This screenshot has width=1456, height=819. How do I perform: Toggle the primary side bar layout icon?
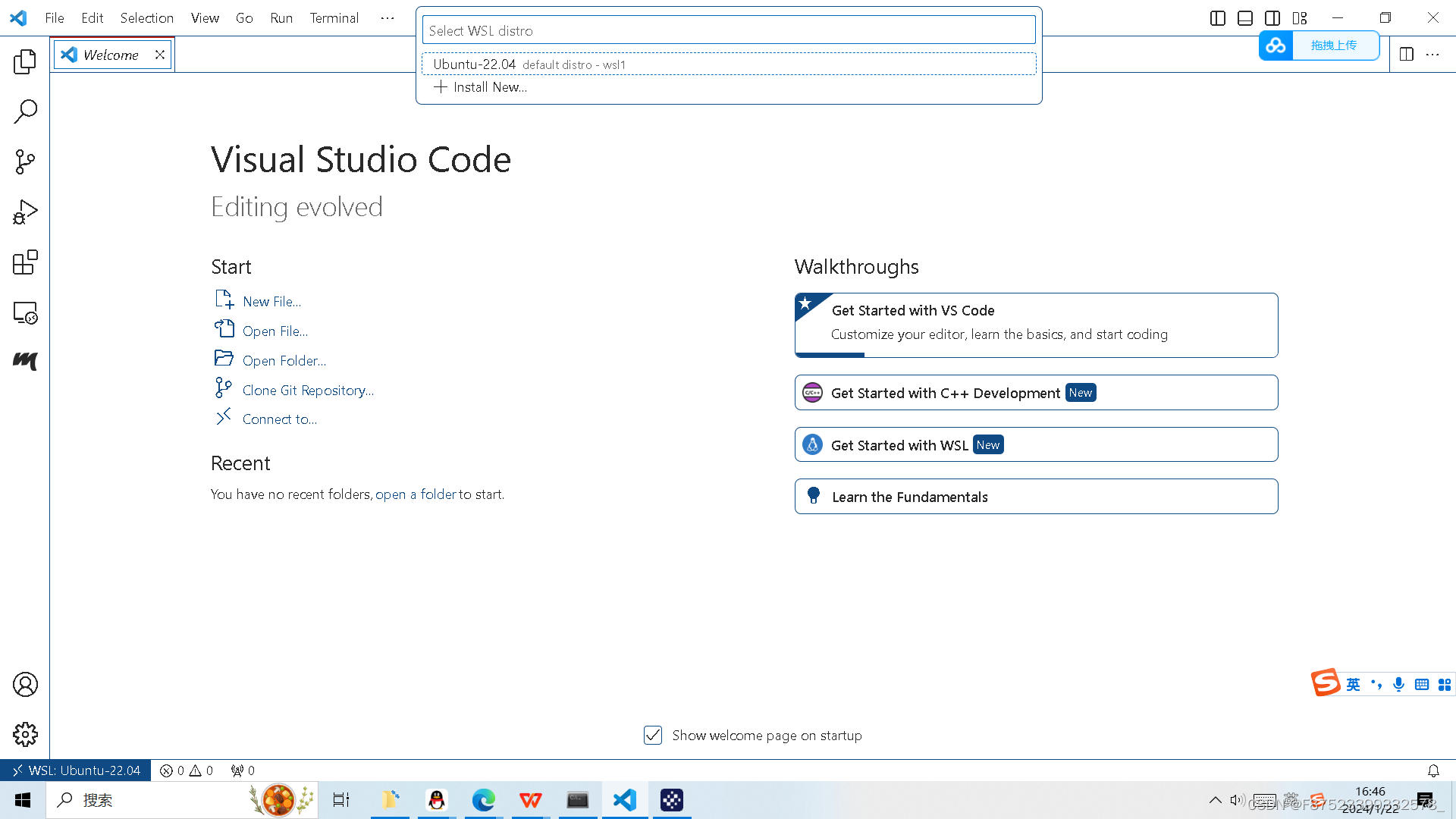pos(1218,18)
